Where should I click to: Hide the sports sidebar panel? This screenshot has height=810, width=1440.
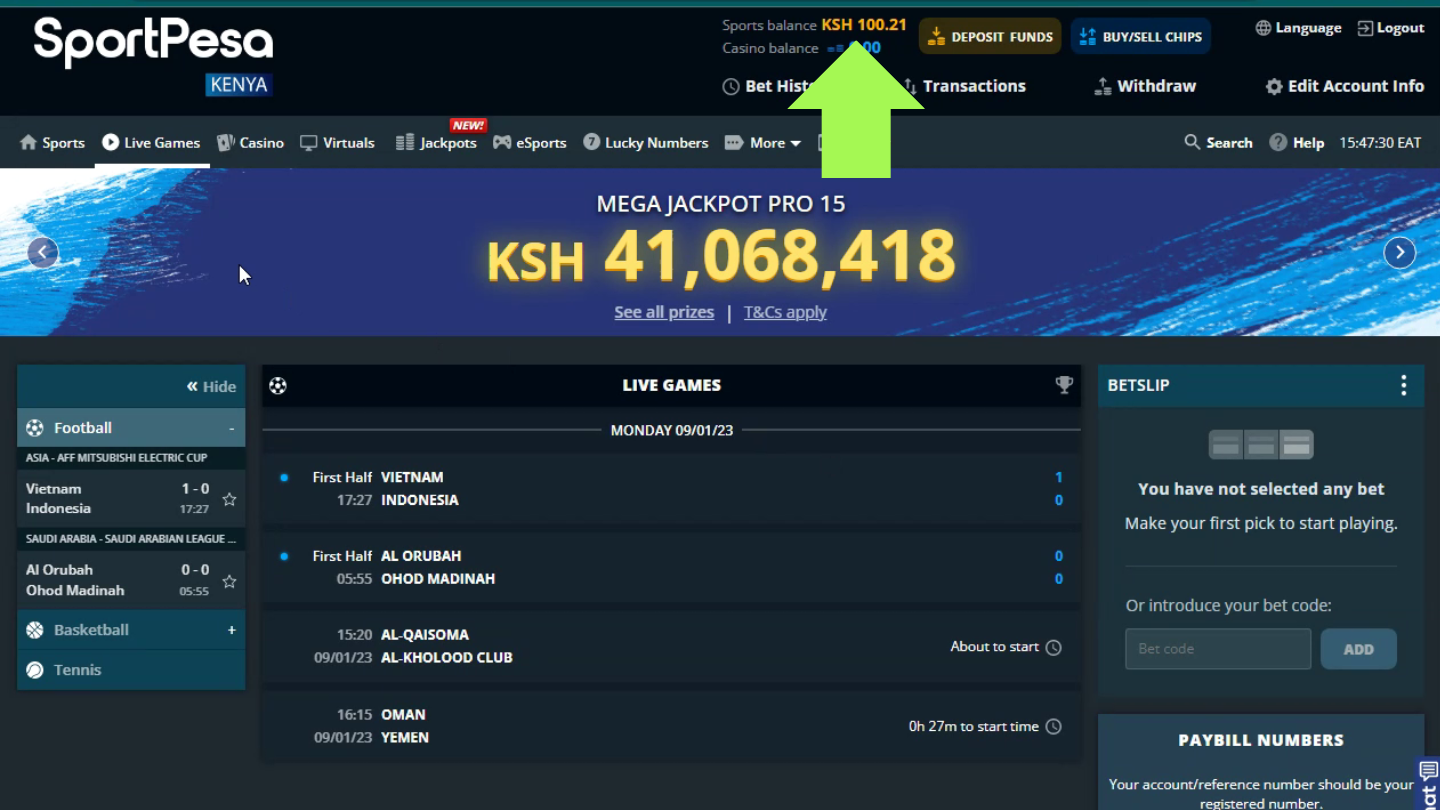(x=211, y=386)
